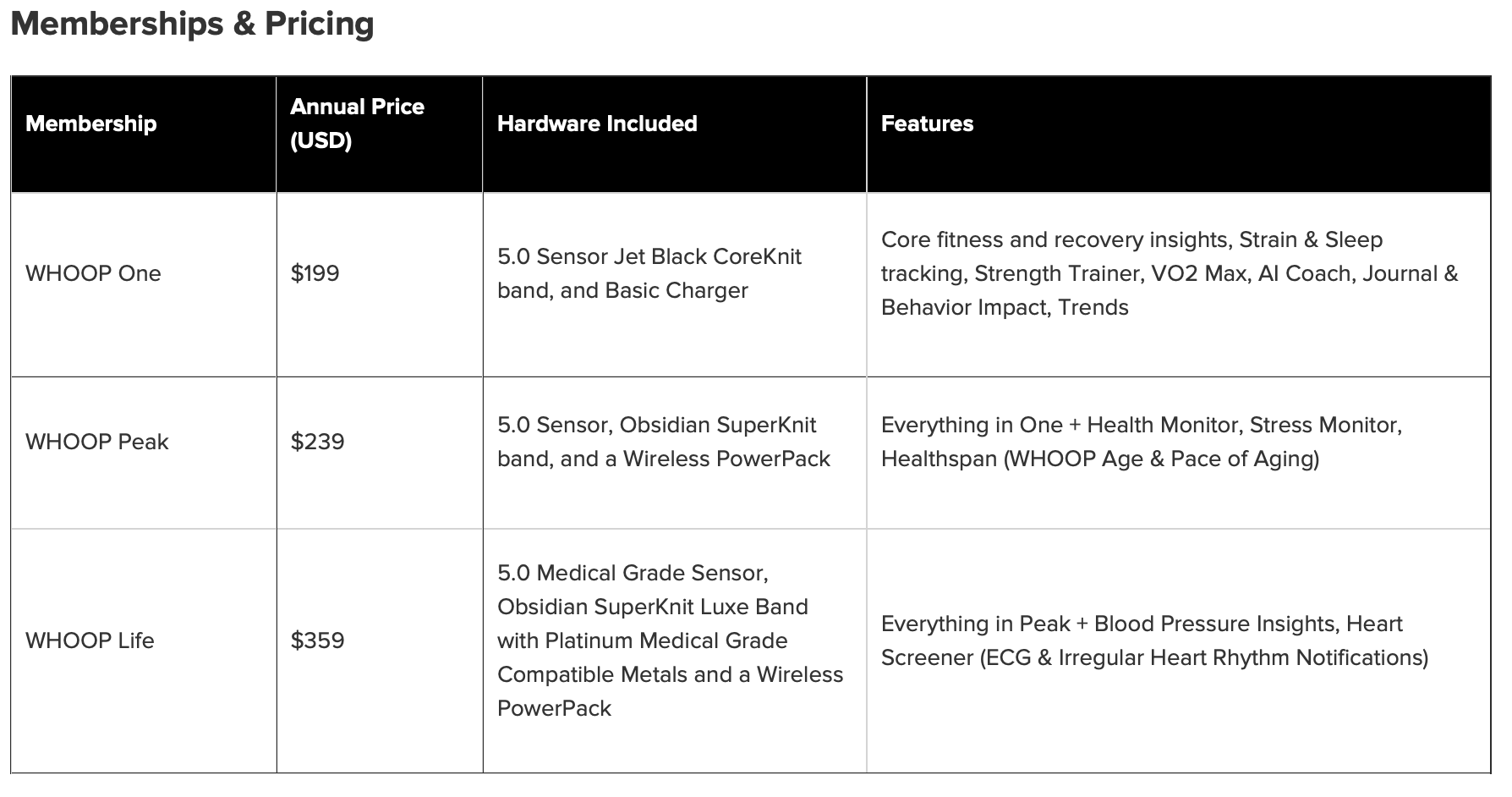This screenshot has height=797, width=1512.
Task: Click the Everything in One features text
Action: coord(1142,442)
